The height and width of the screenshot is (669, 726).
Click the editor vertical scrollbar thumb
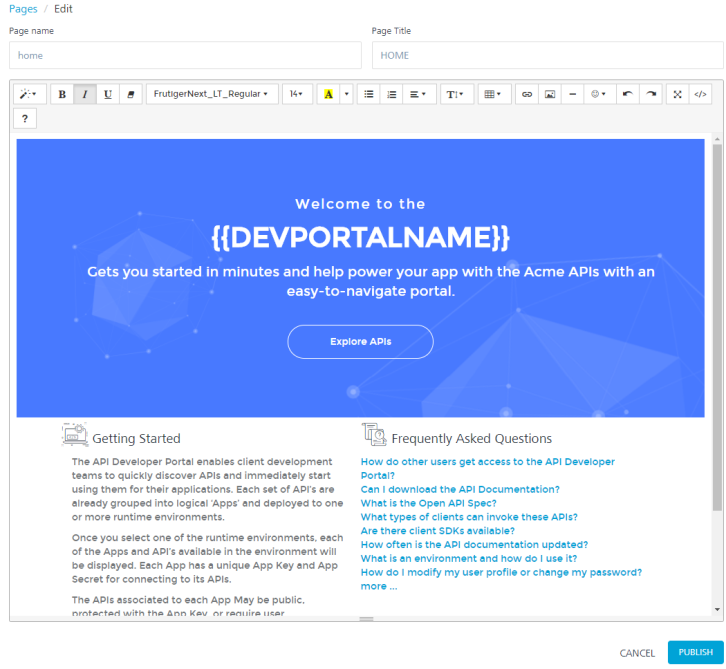pyautogui.click(x=717, y=327)
